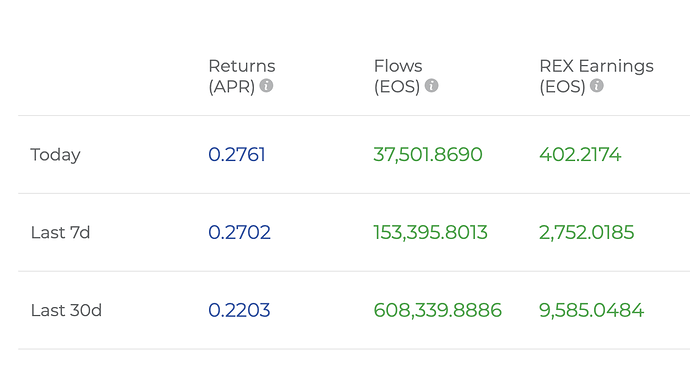Select the Flows (EOS) column header
Viewport: 690px width, 376px height.
click(x=406, y=76)
